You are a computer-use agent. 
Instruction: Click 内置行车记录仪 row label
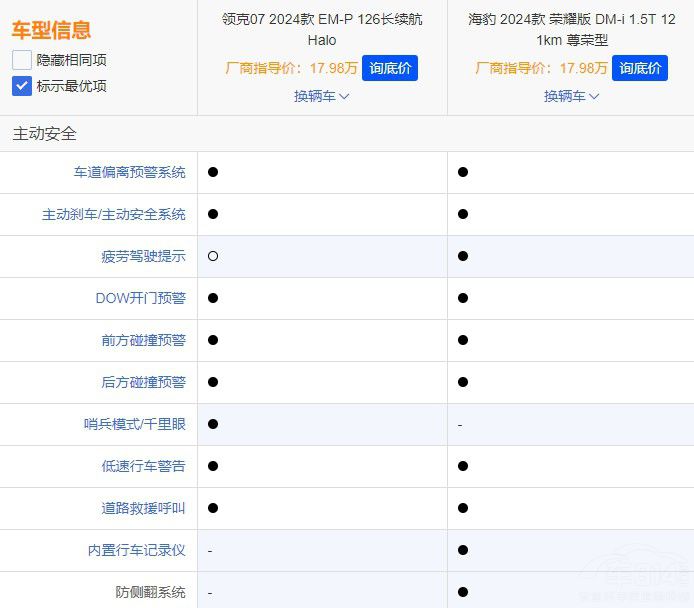click(x=136, y=550)
